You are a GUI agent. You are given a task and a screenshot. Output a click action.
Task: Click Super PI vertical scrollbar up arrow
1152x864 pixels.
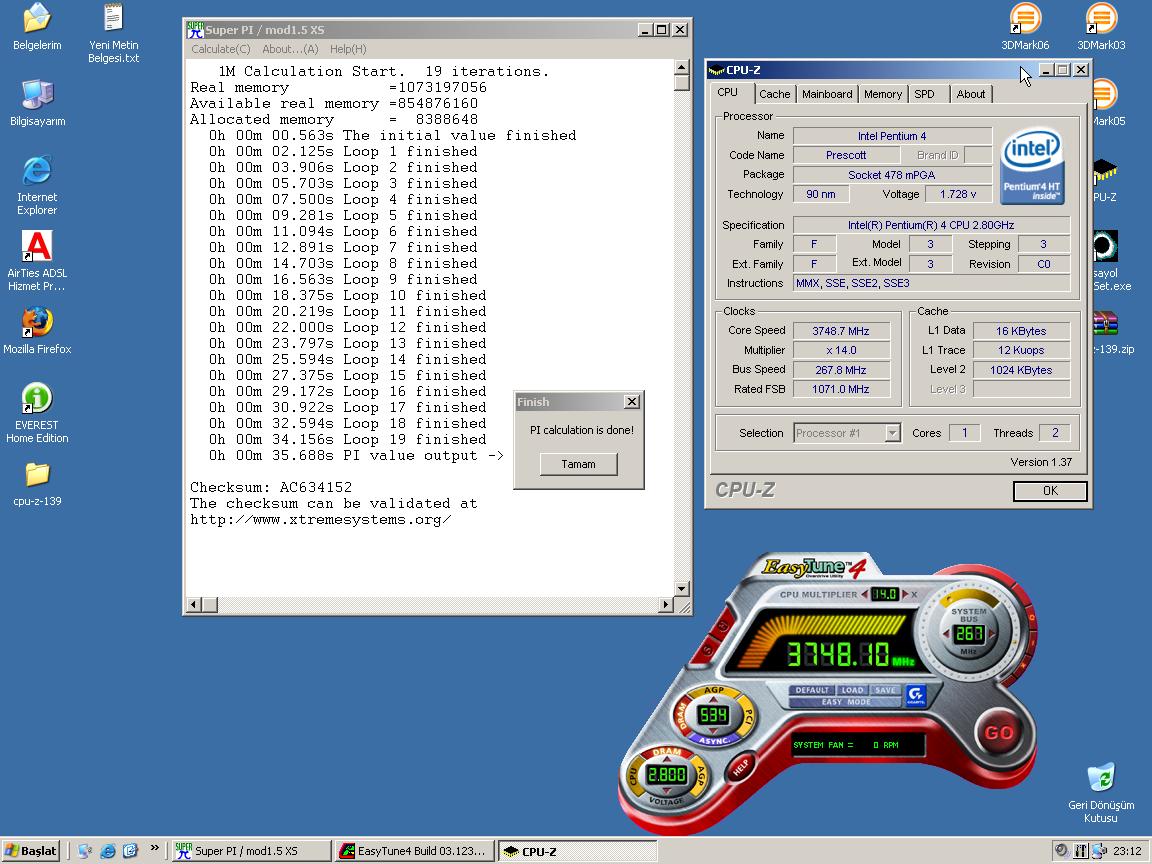pyautogui.click(x=682, y=67)
